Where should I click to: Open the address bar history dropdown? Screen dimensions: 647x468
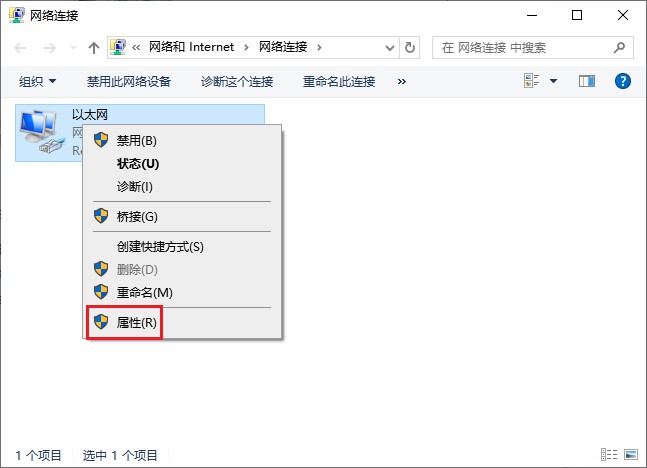click(x=390, y=48)
